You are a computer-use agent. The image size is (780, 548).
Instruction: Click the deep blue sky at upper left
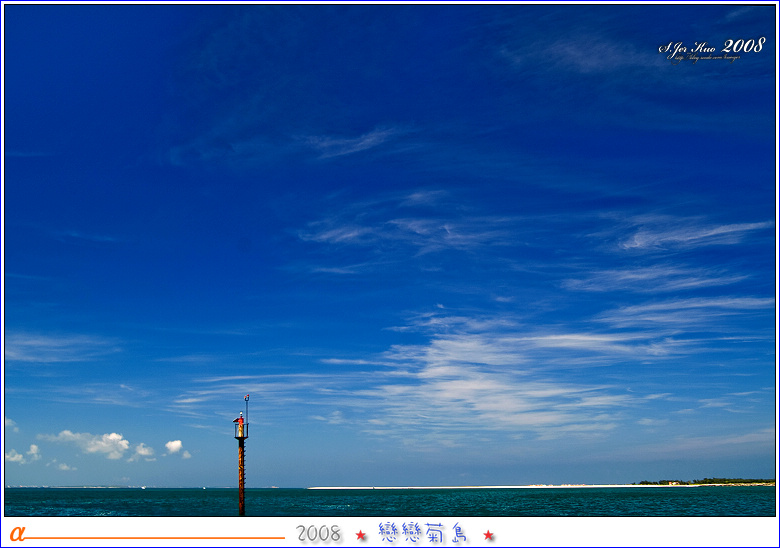click(100, 100)
